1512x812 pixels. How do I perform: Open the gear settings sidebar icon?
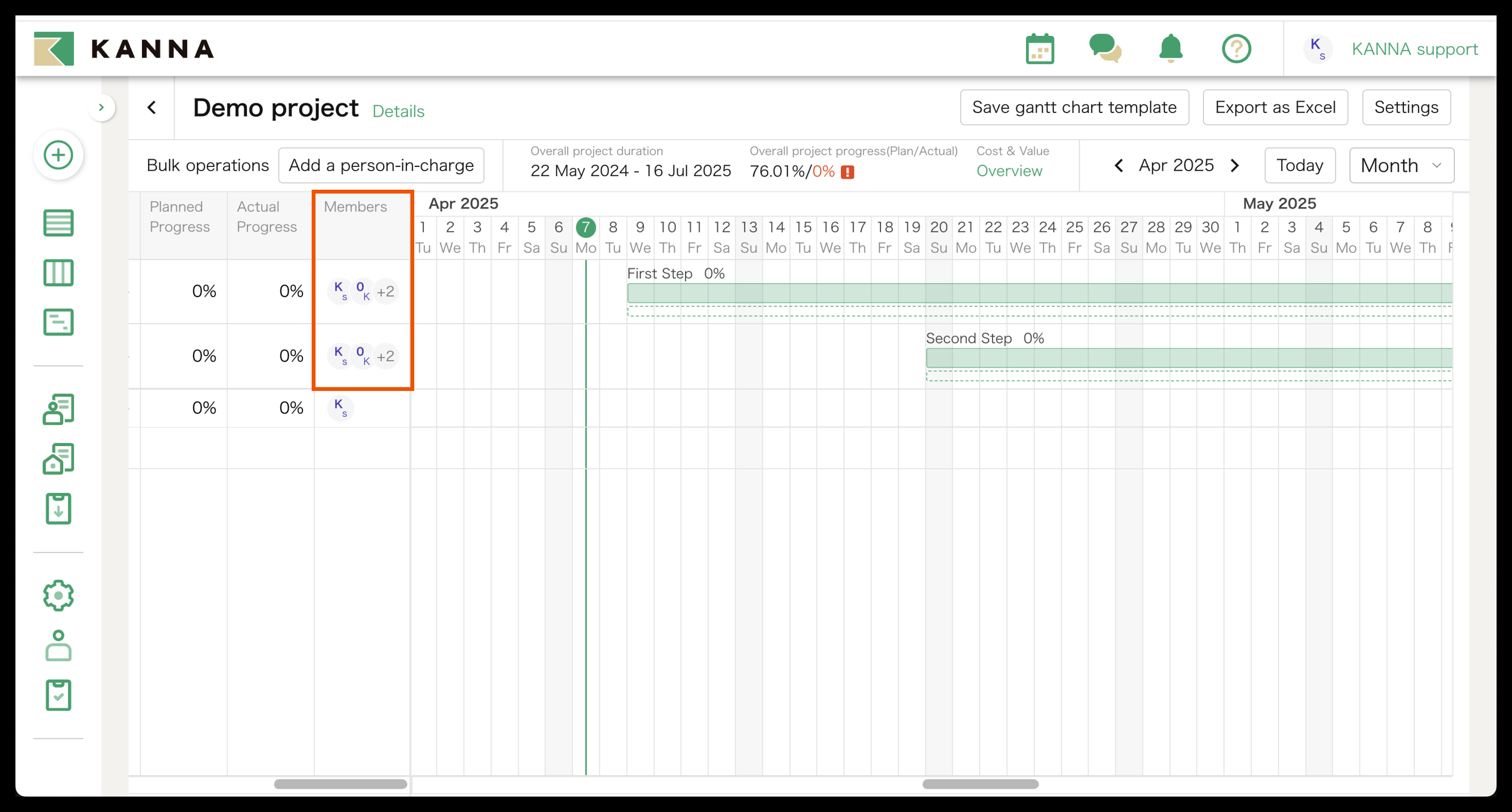click(58, 596)
